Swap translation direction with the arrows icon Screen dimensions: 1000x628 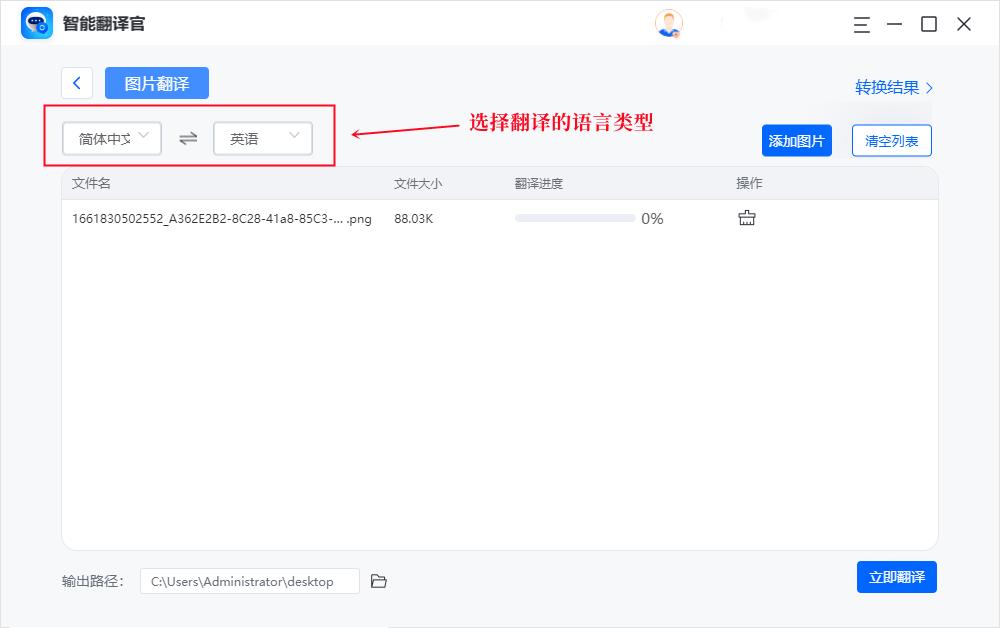pos(187,138)
